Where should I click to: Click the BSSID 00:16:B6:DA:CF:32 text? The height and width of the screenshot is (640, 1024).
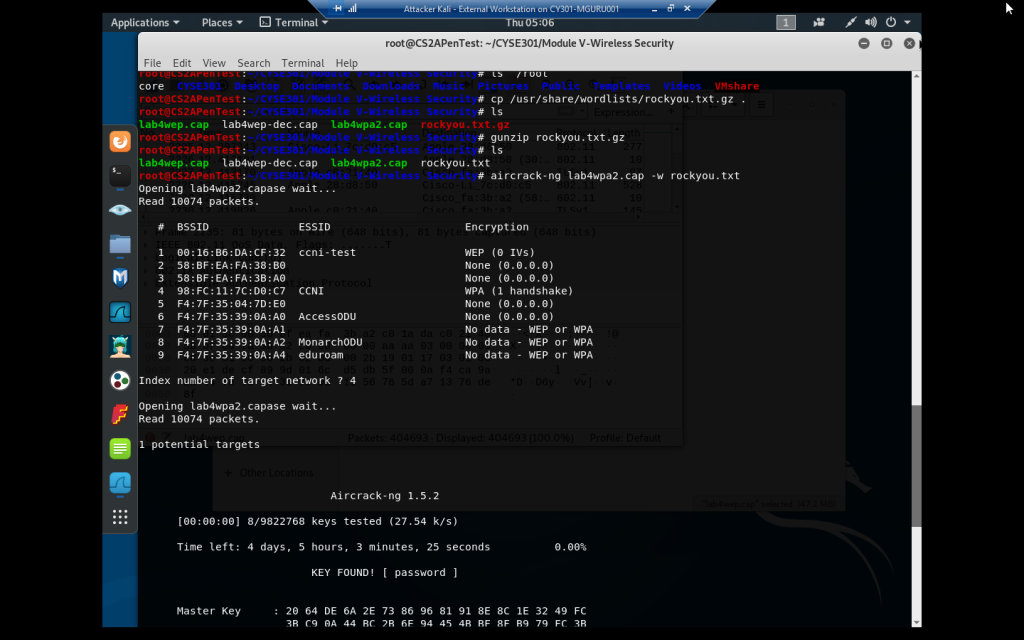click(x=231, y=253)
